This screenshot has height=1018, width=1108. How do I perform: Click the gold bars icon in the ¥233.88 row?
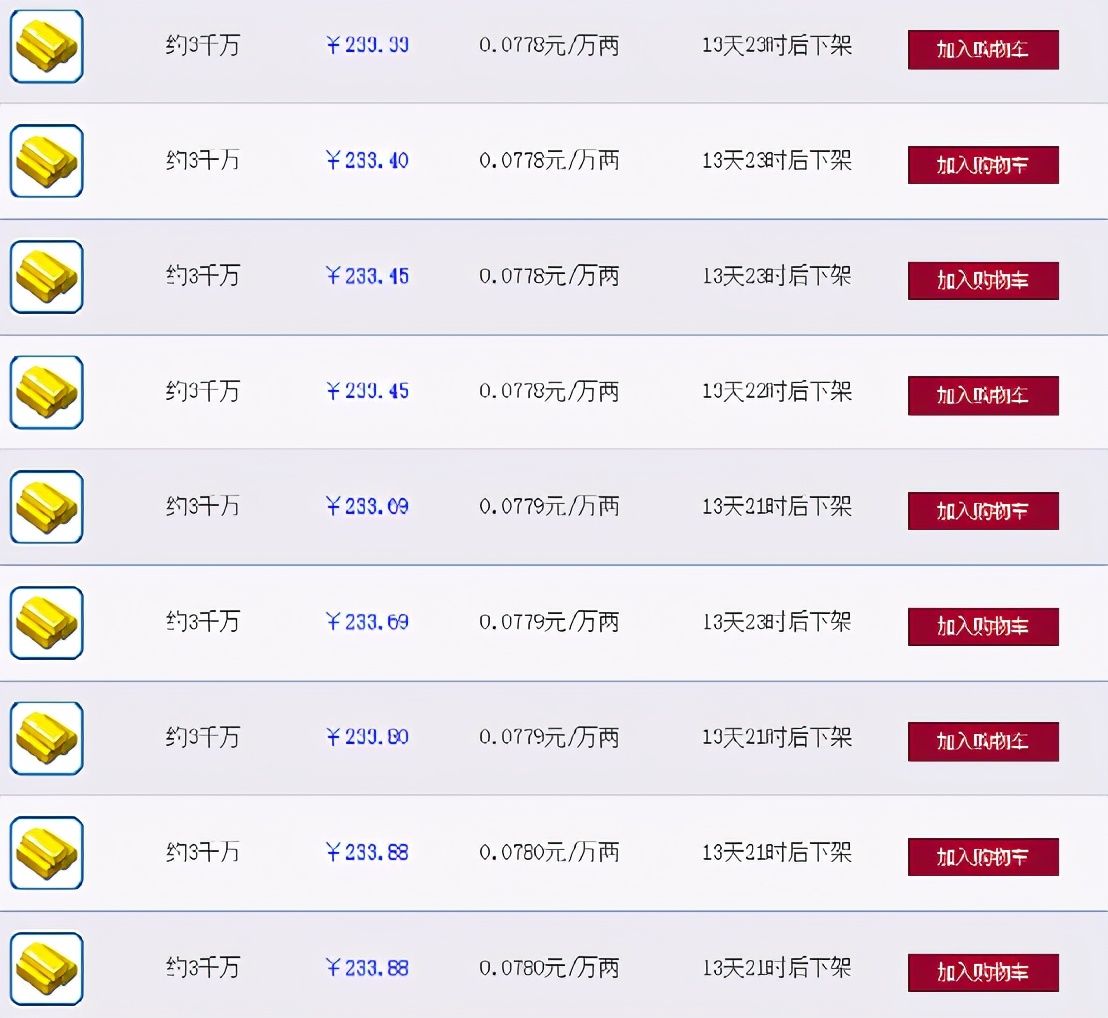pos(46,856)
